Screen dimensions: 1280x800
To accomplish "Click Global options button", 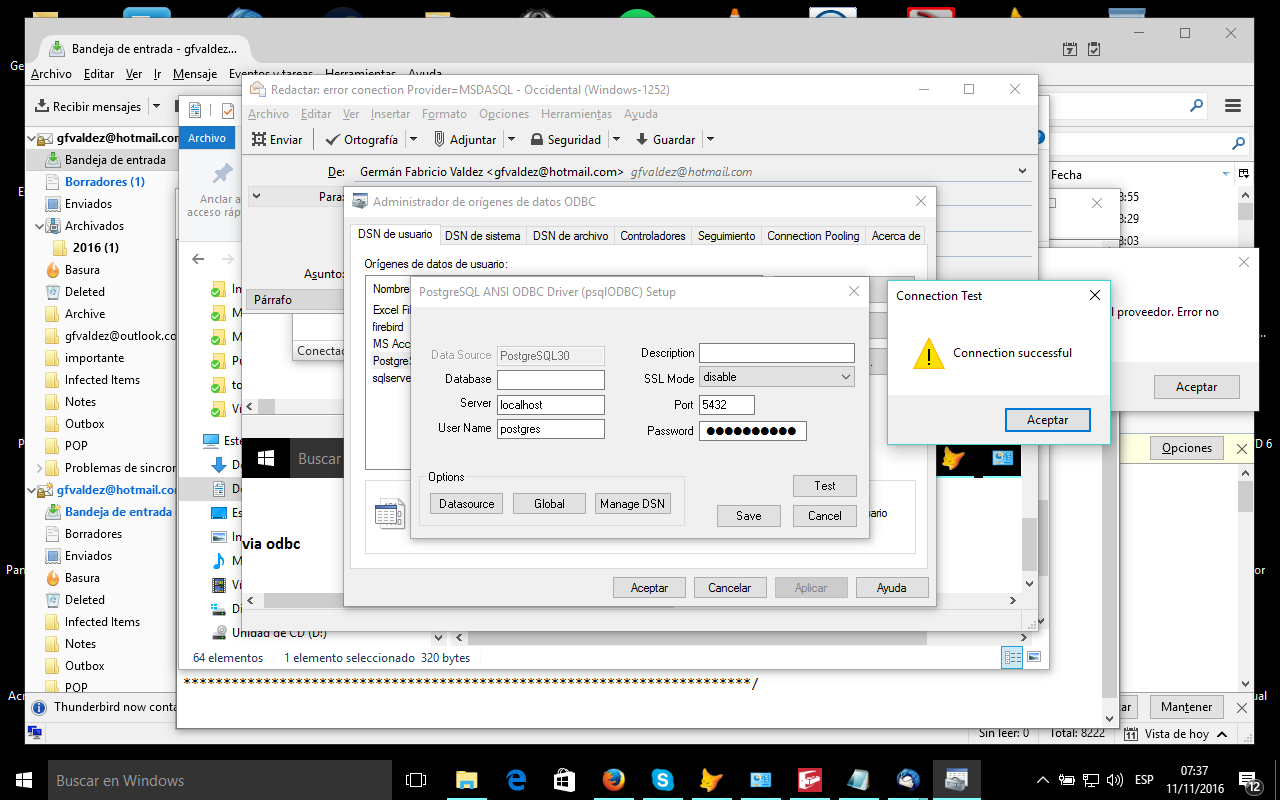I will pyautogui.click(x=549, y=504).
